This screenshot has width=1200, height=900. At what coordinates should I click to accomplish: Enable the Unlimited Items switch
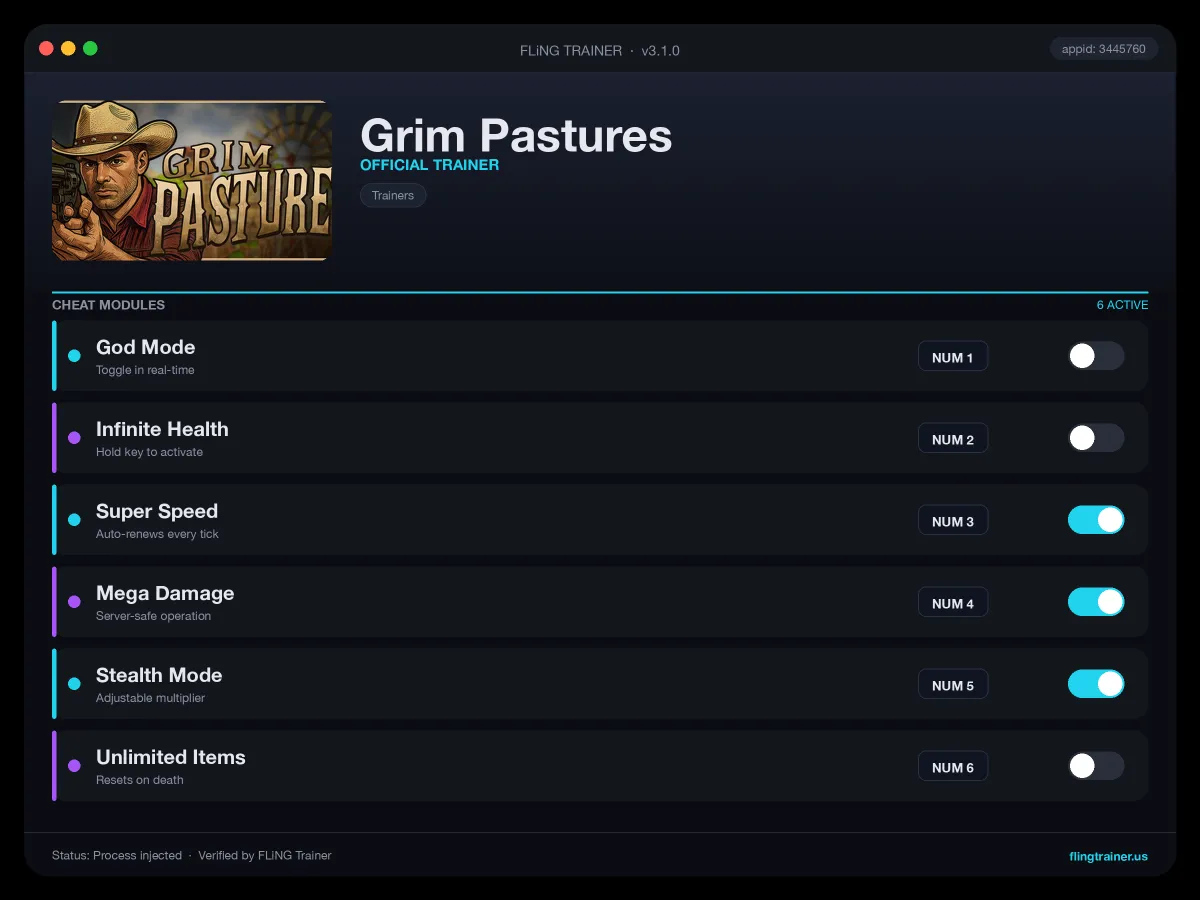coord(1096,766)
